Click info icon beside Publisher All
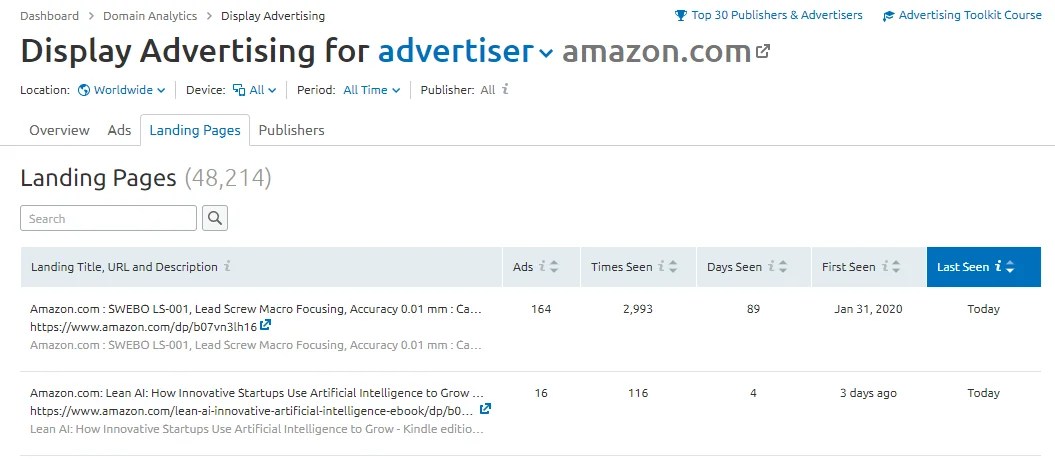The width and height of the screenshot is (1055, 462). click(505, 90)
